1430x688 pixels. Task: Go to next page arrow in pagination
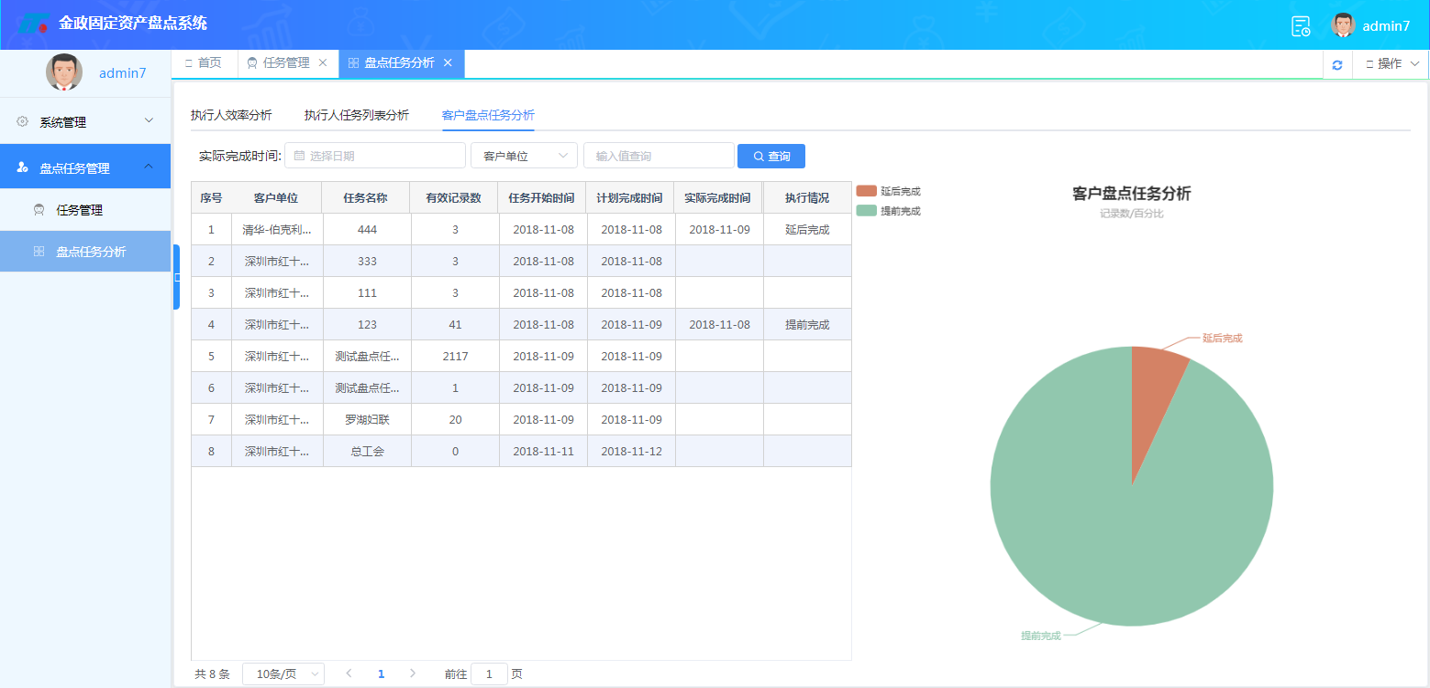[x=413, y=674]
